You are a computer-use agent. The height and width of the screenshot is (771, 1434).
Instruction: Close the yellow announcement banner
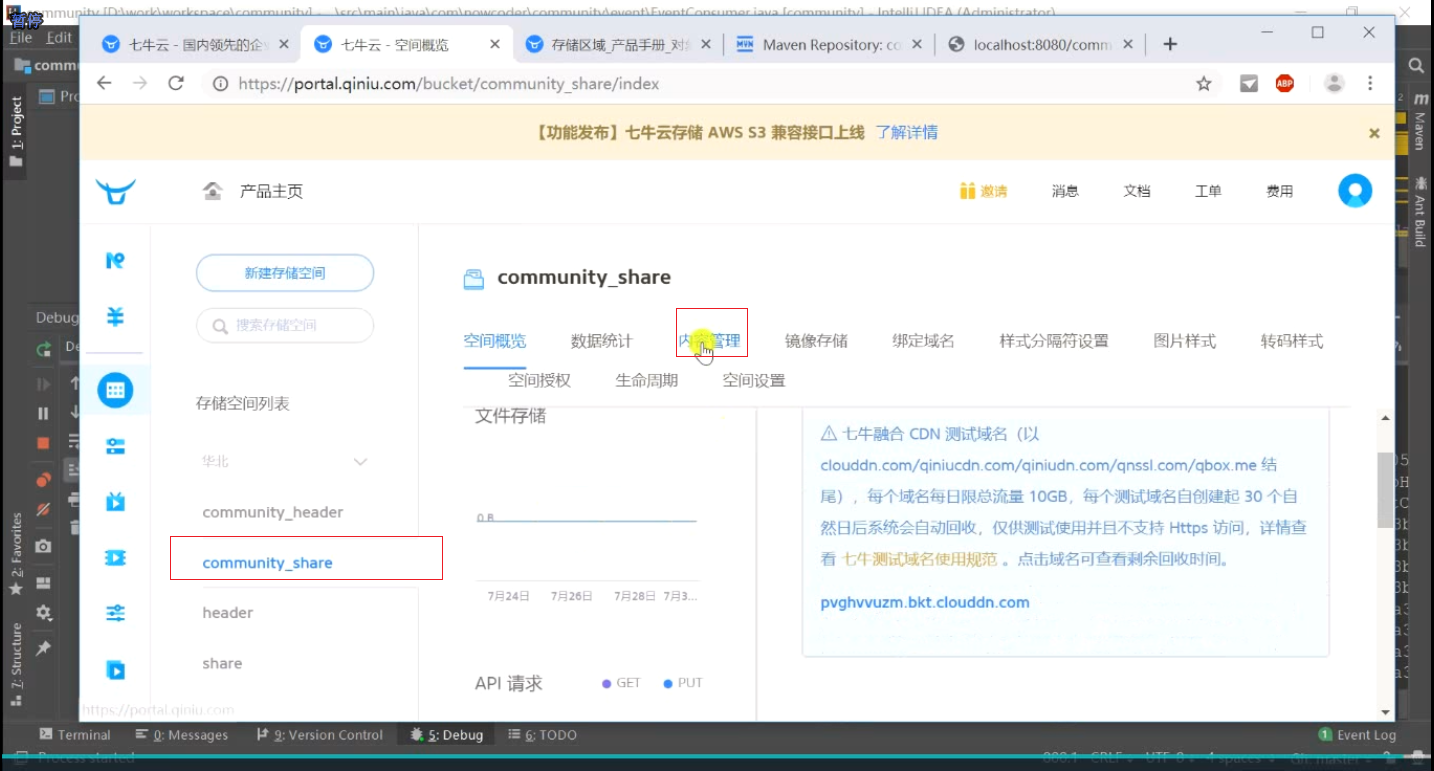click(1374, 133)
